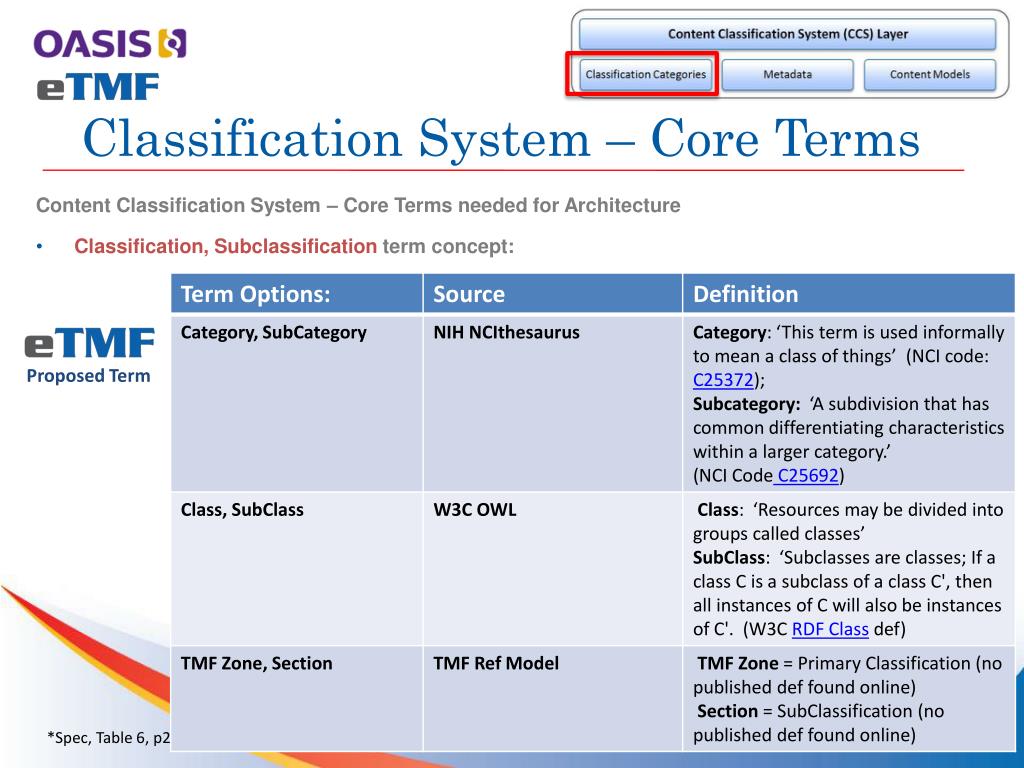Select the 'Category, SubCategory' cell
The width and height of the screenshot is (1024, 768).
(296, 403)
